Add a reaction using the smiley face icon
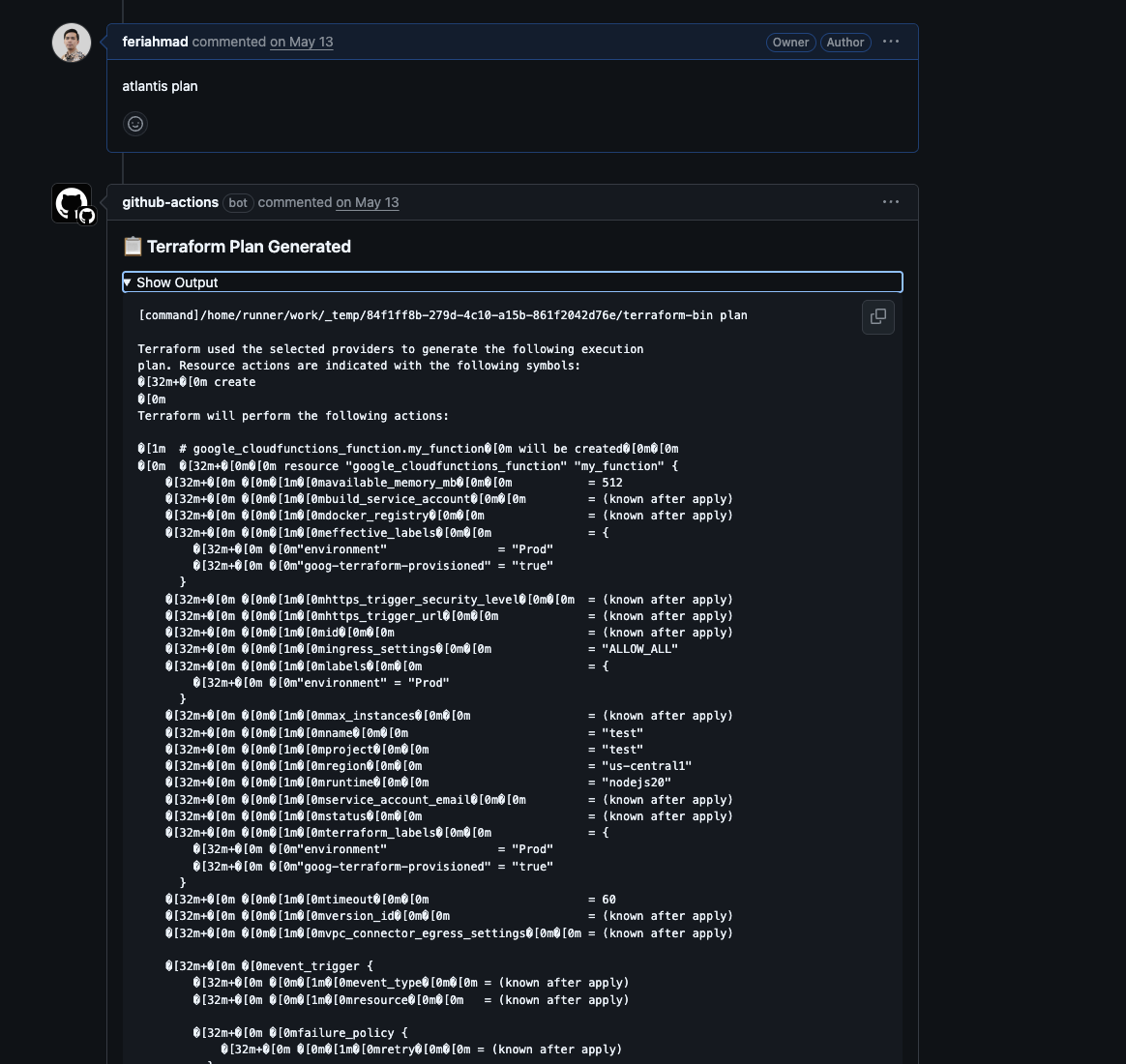The image size is (1126, 1064). [x=135, y=124]
